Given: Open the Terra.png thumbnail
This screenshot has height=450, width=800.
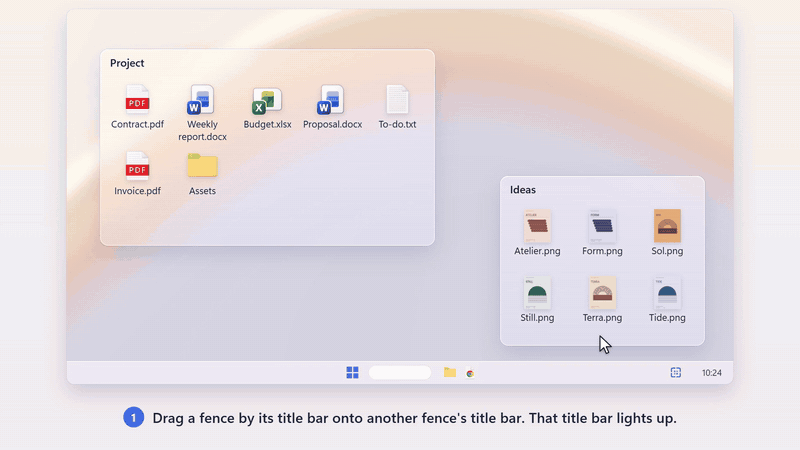Looking at the screenshot, I should [x=602, y=293].
